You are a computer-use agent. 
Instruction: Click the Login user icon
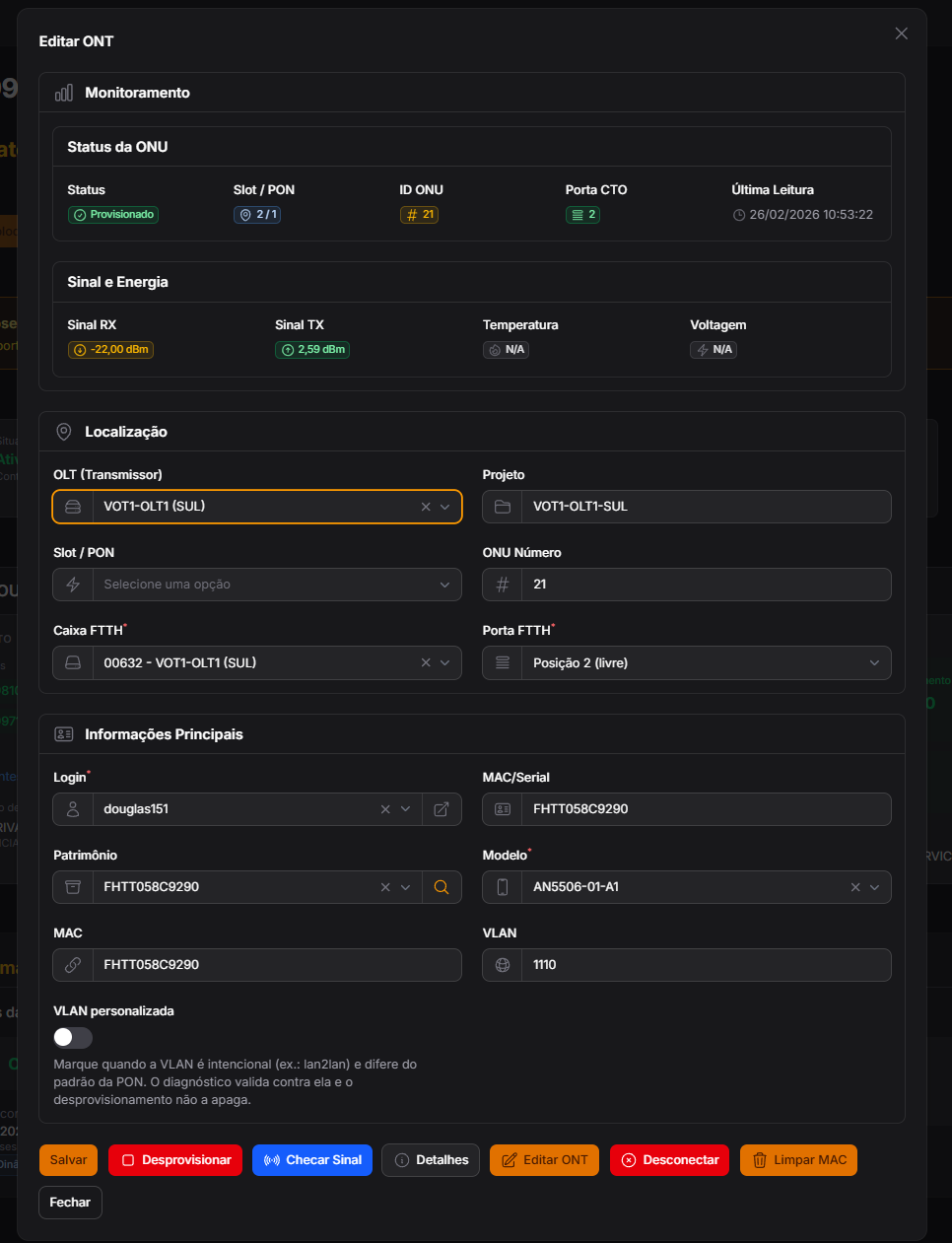73,809
